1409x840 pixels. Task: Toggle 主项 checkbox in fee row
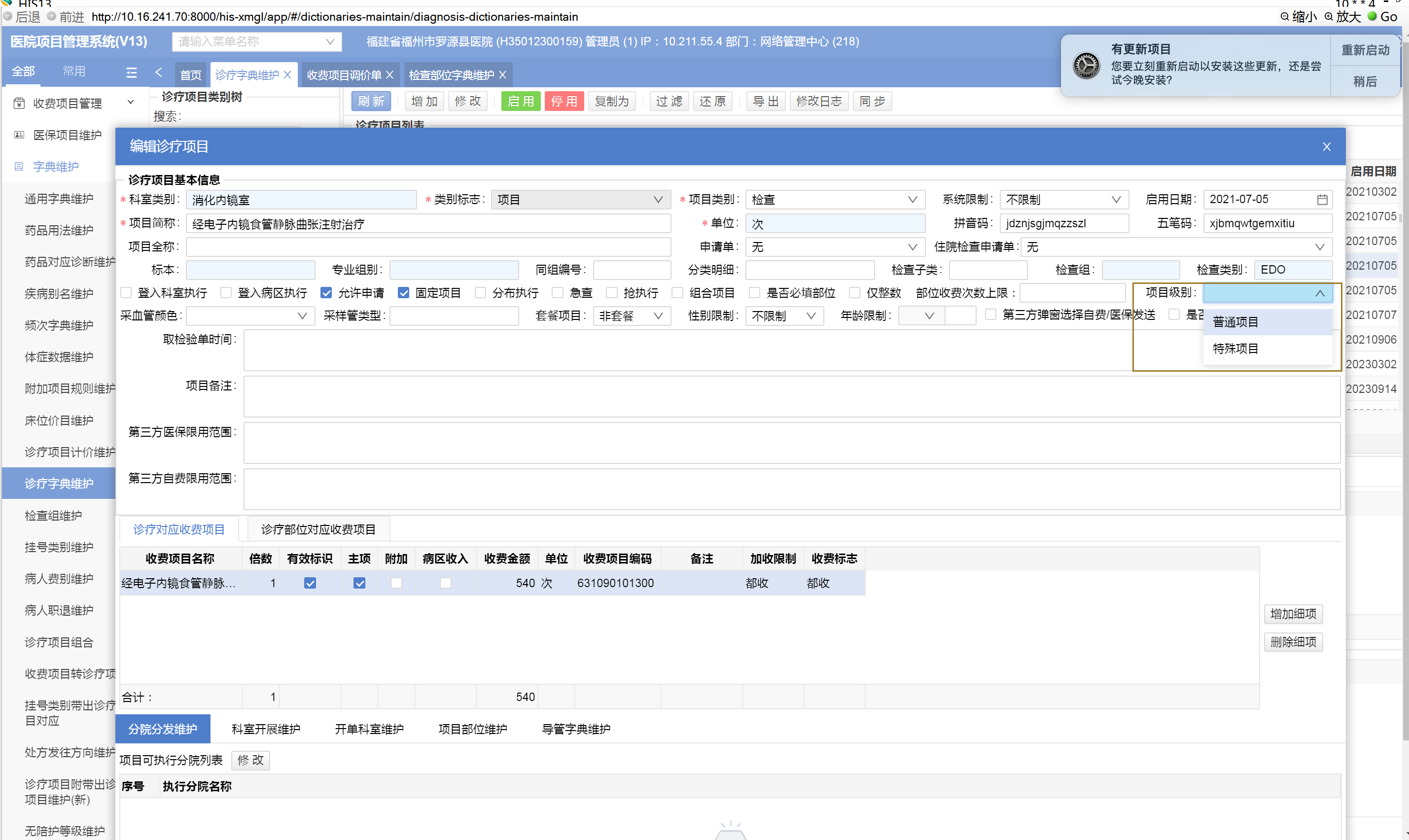tap(359, 583)
